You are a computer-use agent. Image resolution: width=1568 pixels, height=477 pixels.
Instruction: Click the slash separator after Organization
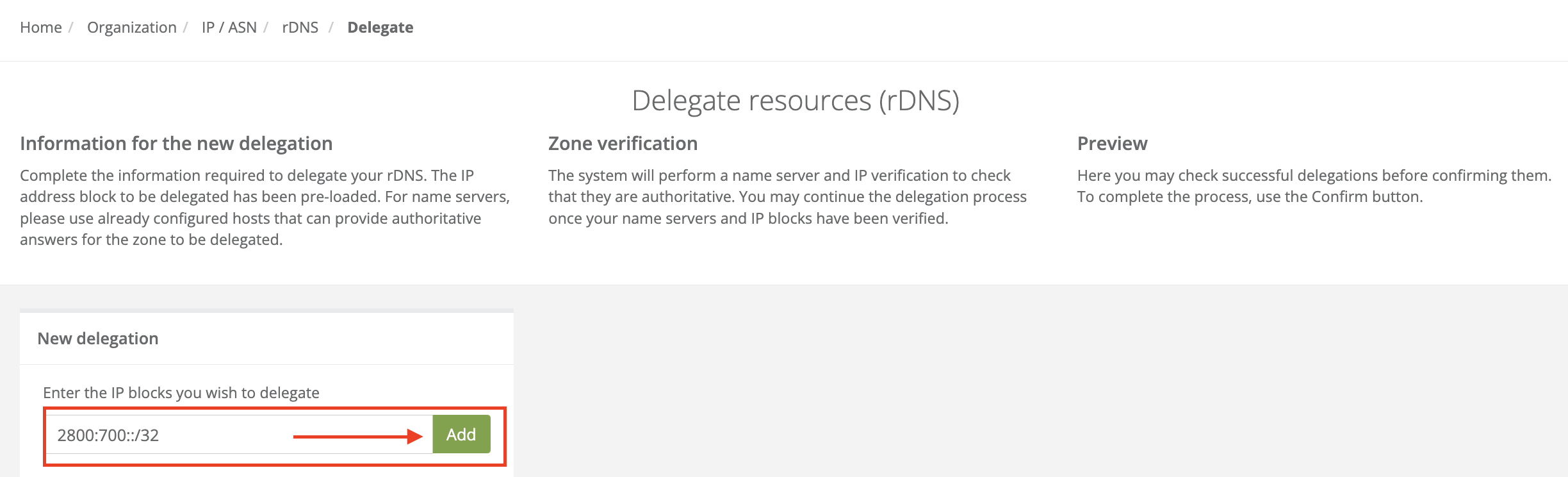click(x=185, y=28)
